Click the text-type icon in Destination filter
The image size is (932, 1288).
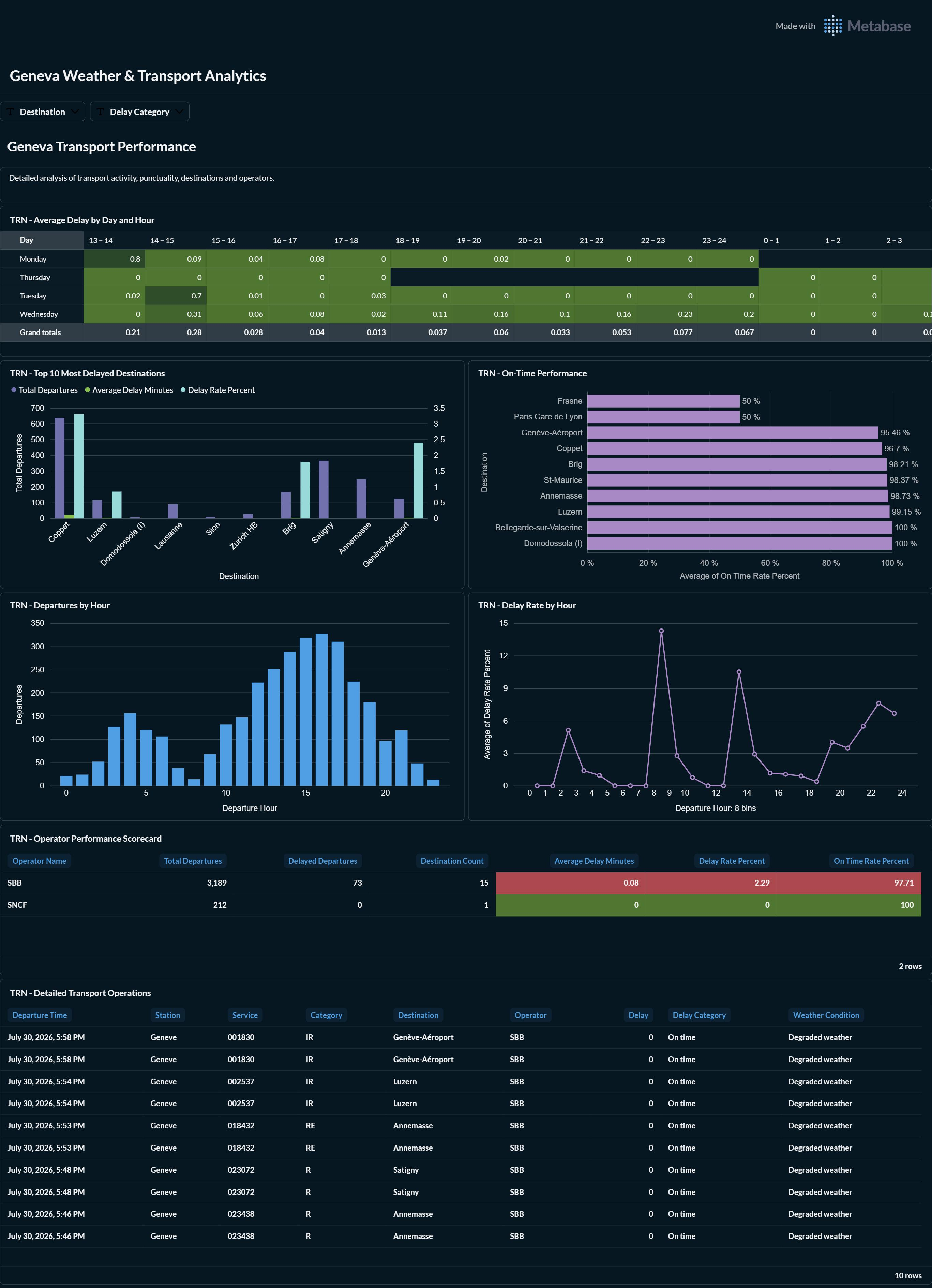[x=10, y=112]
